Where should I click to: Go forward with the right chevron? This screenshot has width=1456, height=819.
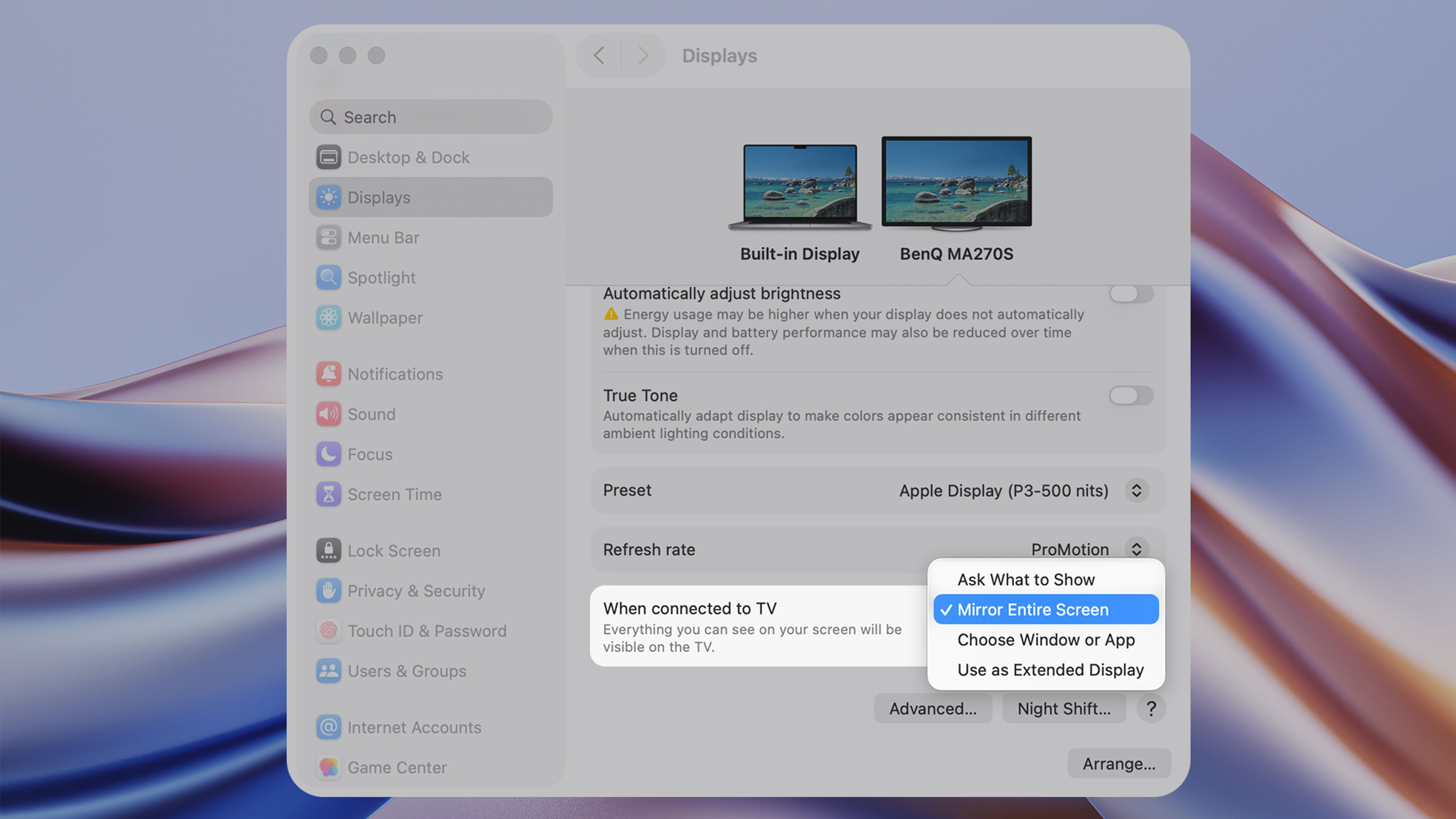point(643,55)
